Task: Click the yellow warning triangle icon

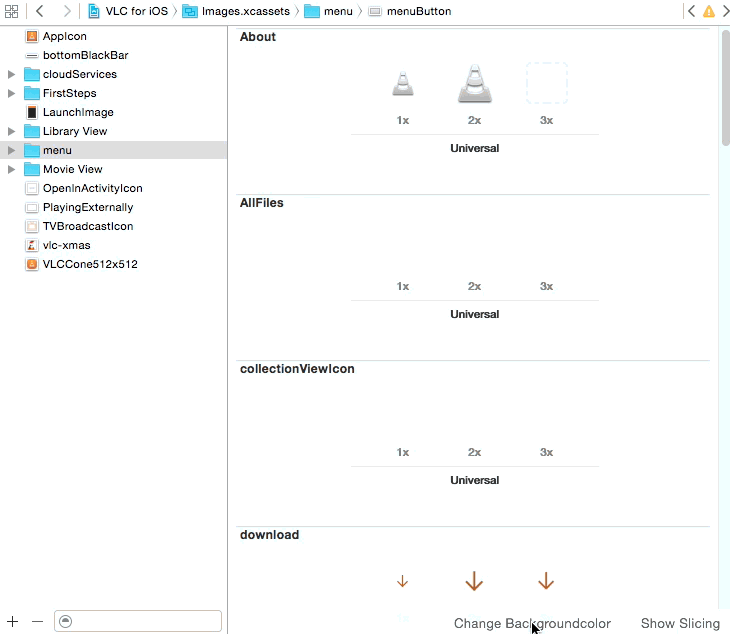Action: [x=709, y=11]
